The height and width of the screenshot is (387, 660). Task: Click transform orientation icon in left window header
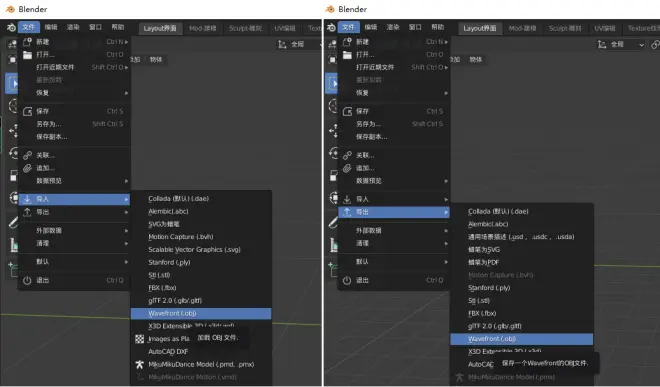click(x=282, y=44)
